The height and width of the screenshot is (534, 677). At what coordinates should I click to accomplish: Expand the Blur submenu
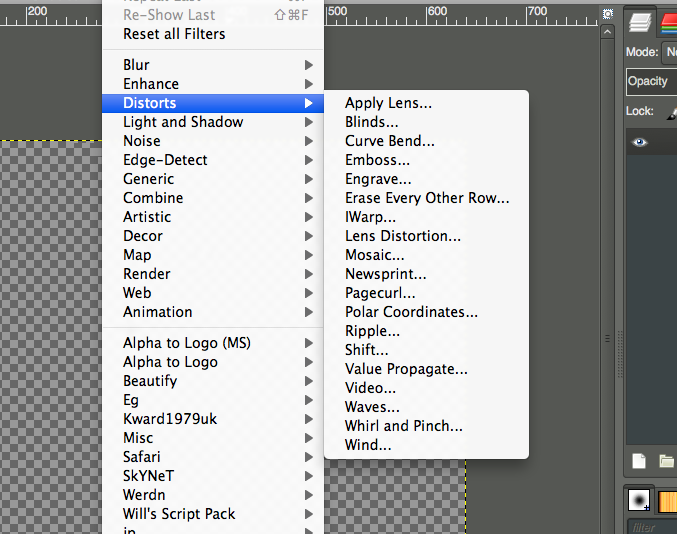(x=213, y=65)
